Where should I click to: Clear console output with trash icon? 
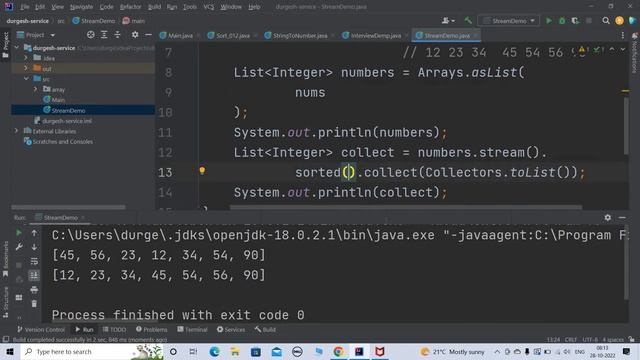pos(34,304)
